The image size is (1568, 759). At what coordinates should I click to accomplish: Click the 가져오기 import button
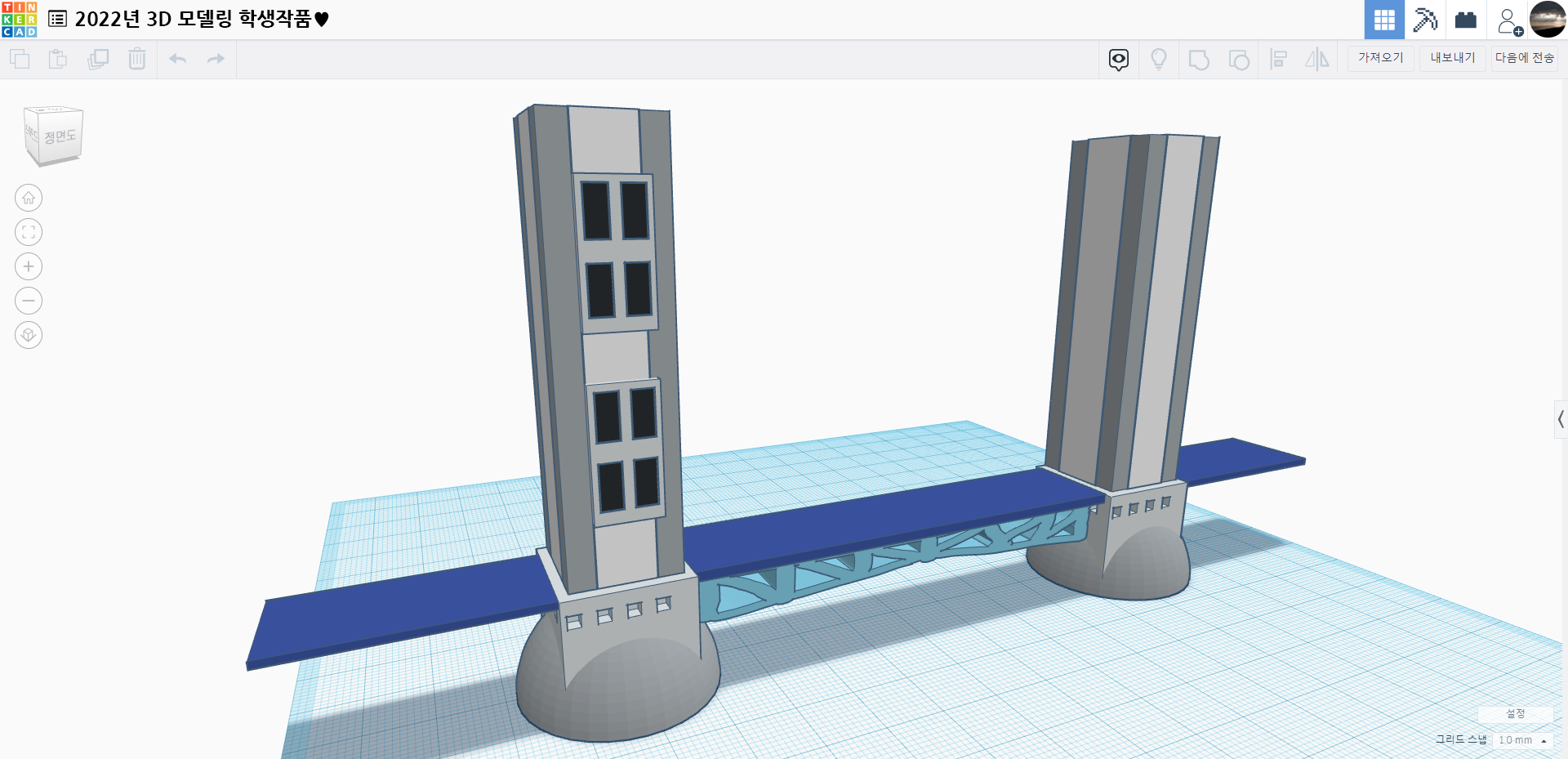pos(1380,58)
